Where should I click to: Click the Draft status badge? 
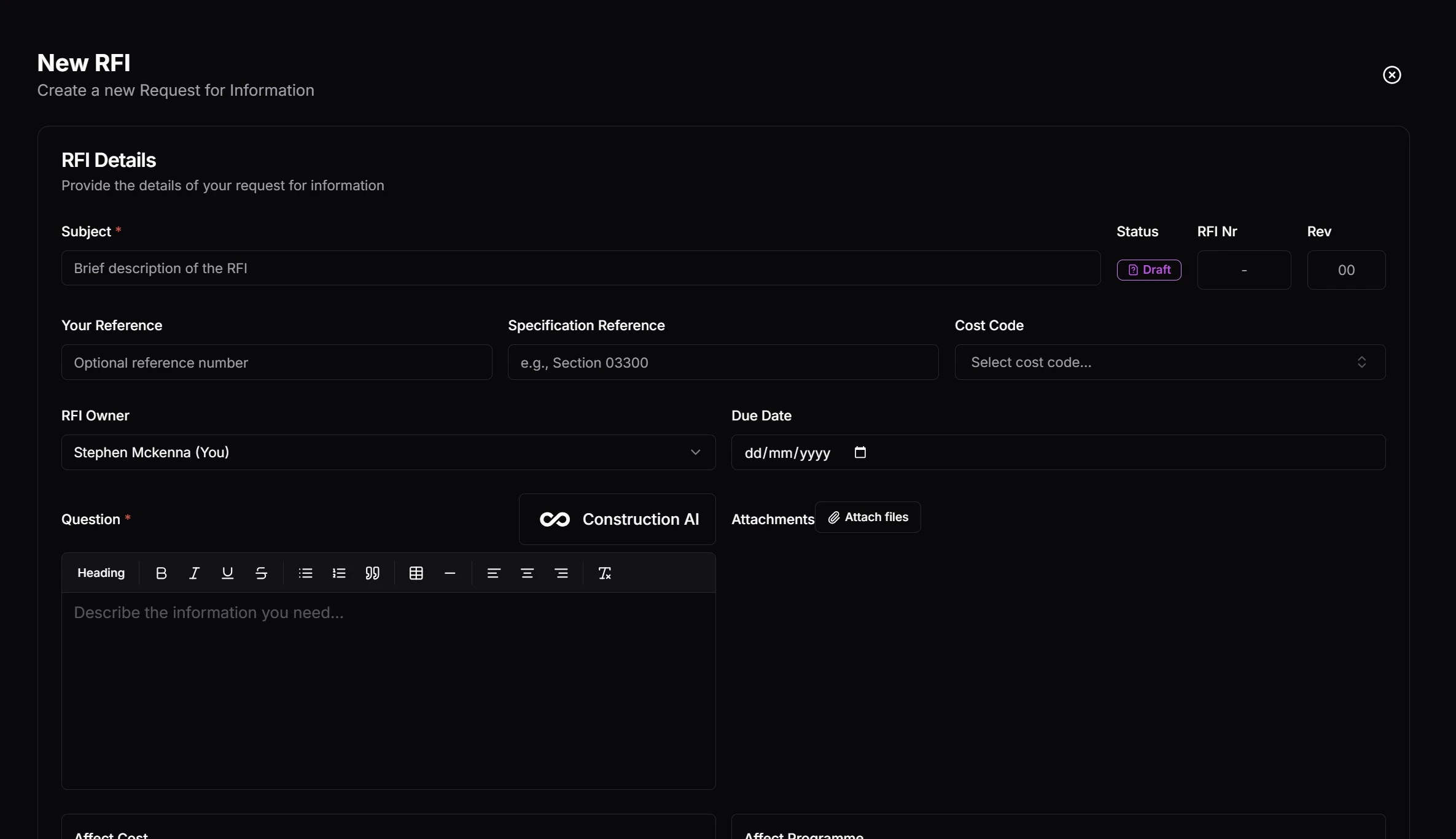[1149, 269]
